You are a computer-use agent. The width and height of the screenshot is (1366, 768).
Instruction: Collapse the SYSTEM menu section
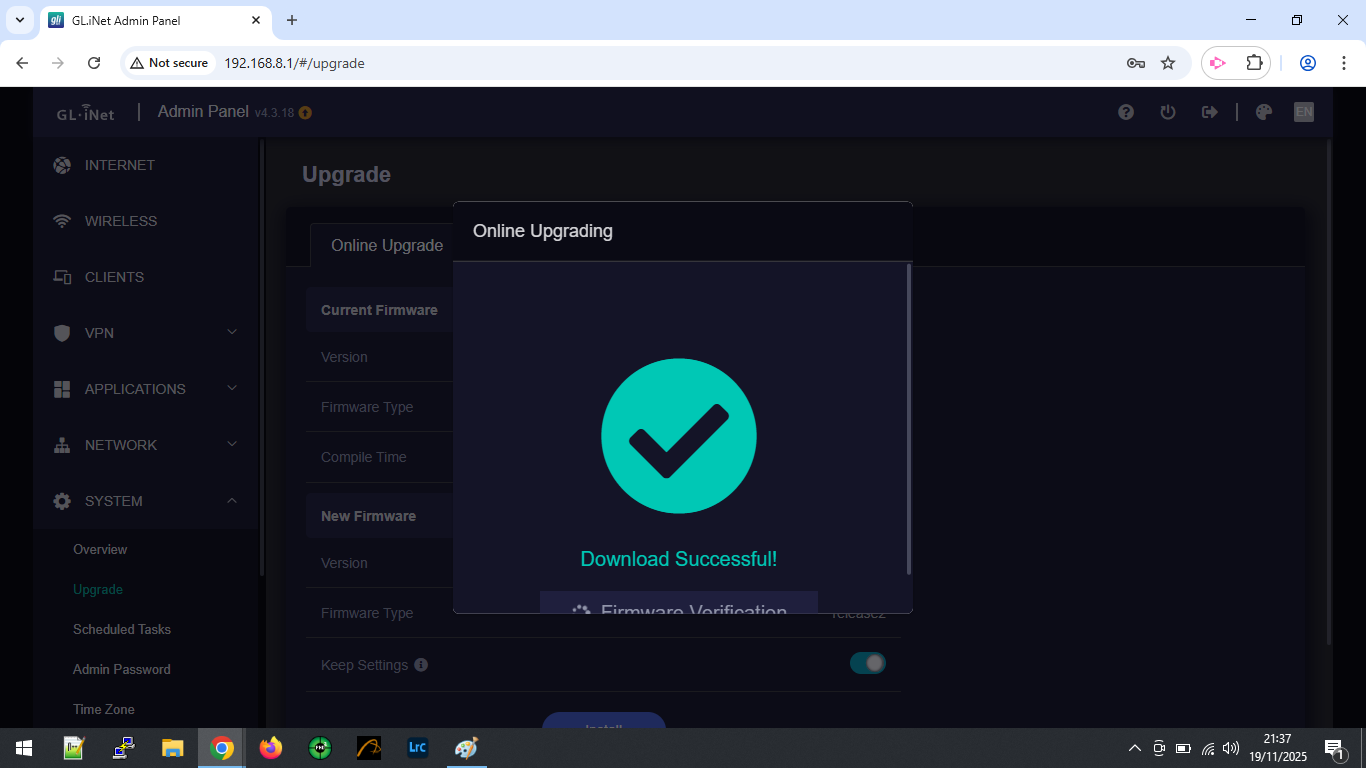(x=232, y=501)
